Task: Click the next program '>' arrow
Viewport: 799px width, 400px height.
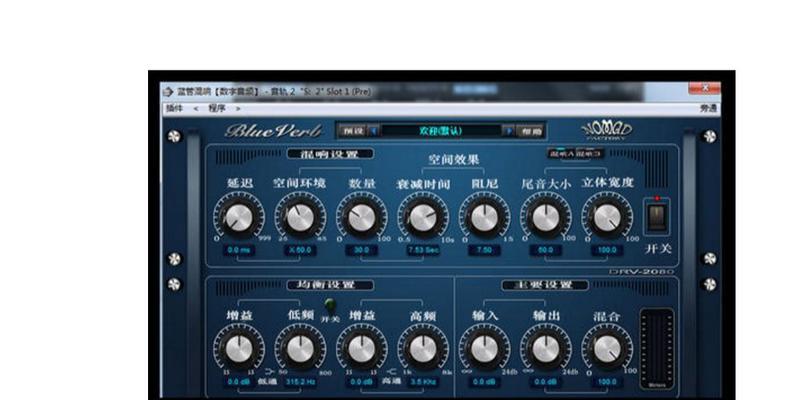Action: pyautogui.click(x=237, y=109)
